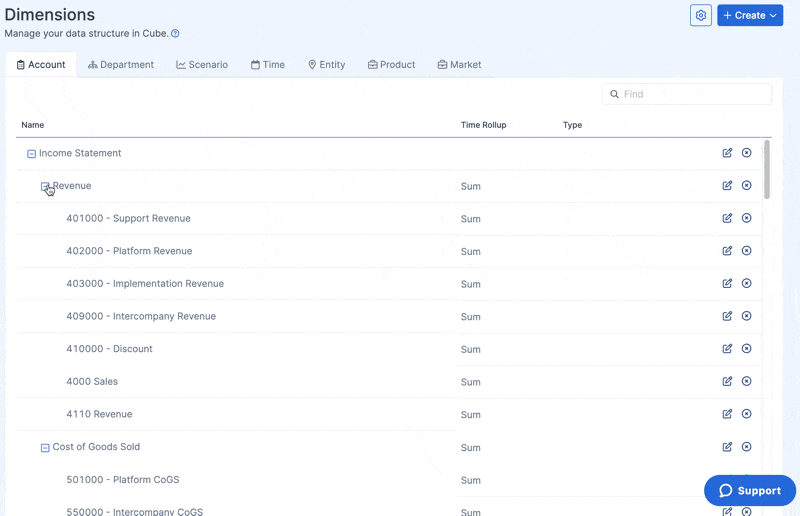Switch to the Scenario tab
800x516 pixels.
[202, 65]
